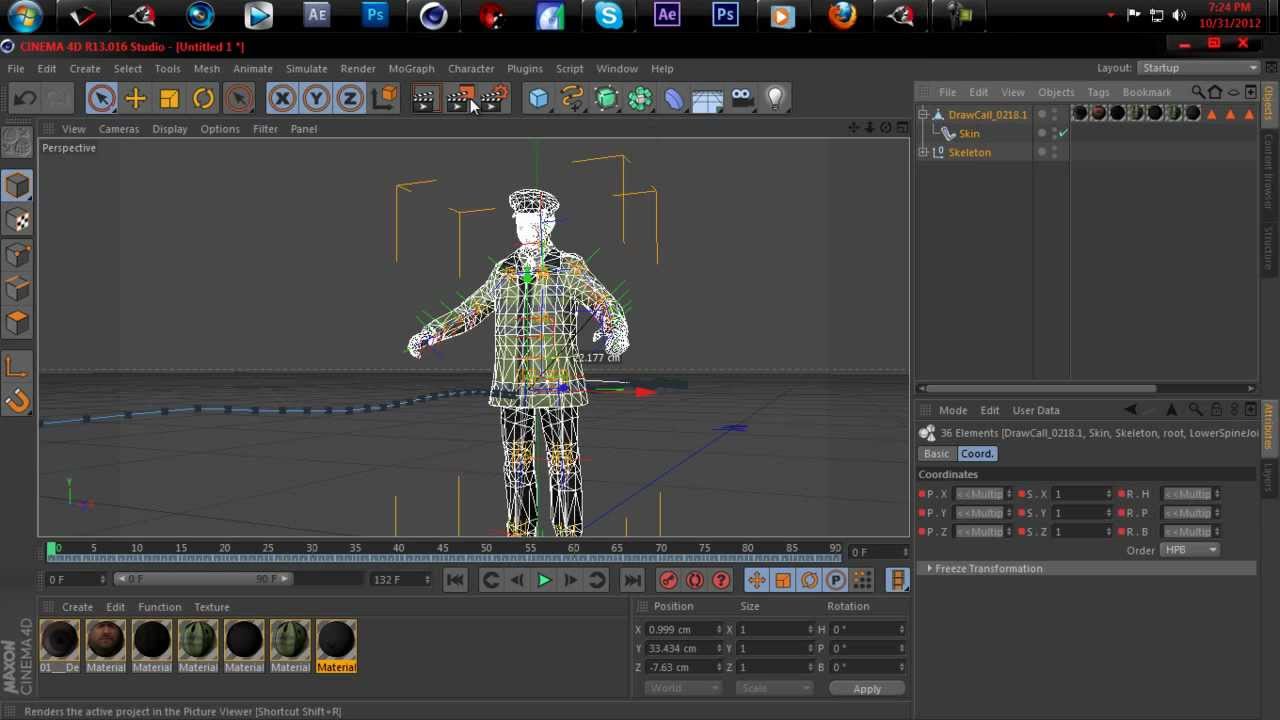Click the Apply button in coordinates panel

(866, 689)
